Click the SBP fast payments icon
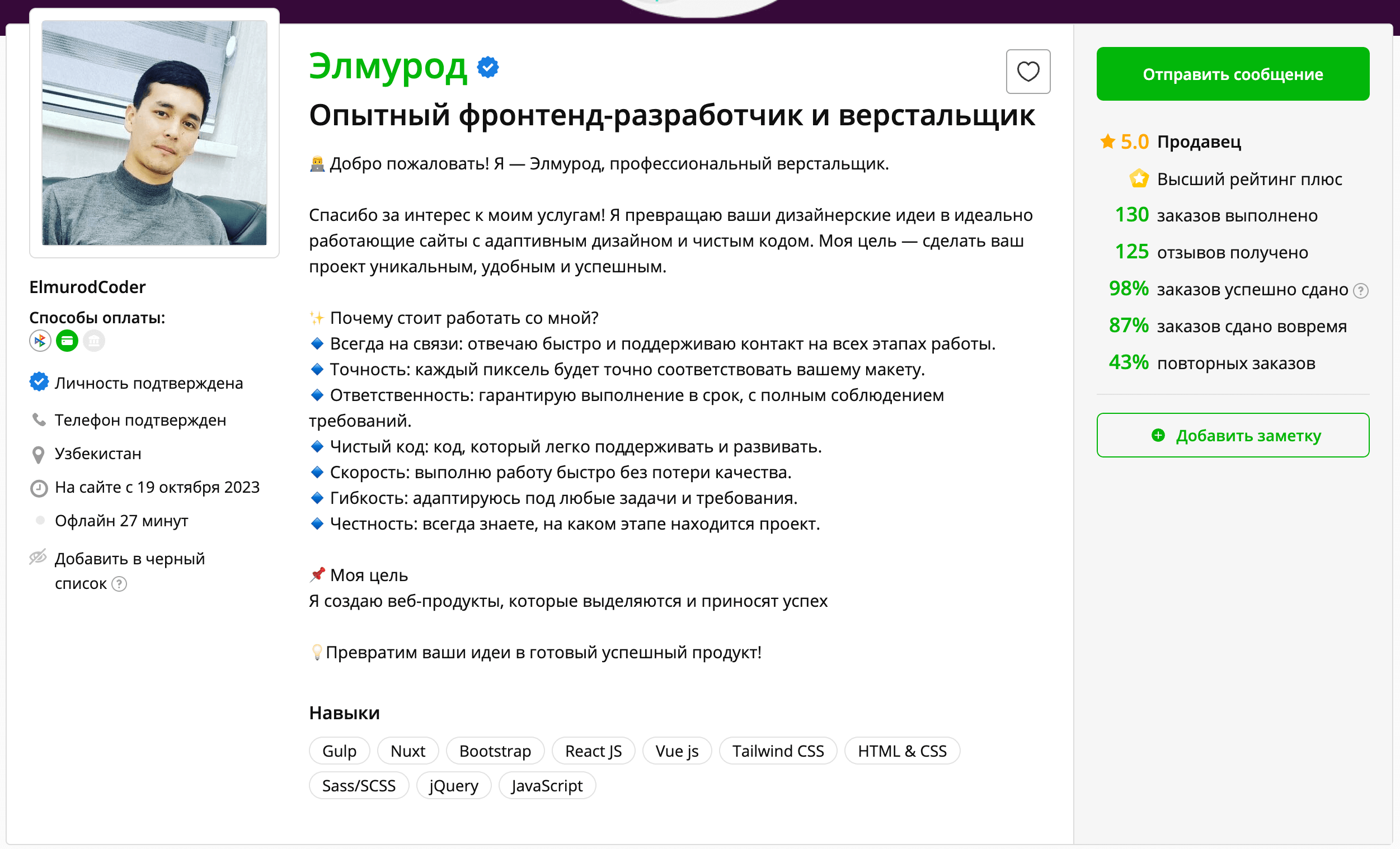Screen dimensions: 1400x849 click(40, 341)
